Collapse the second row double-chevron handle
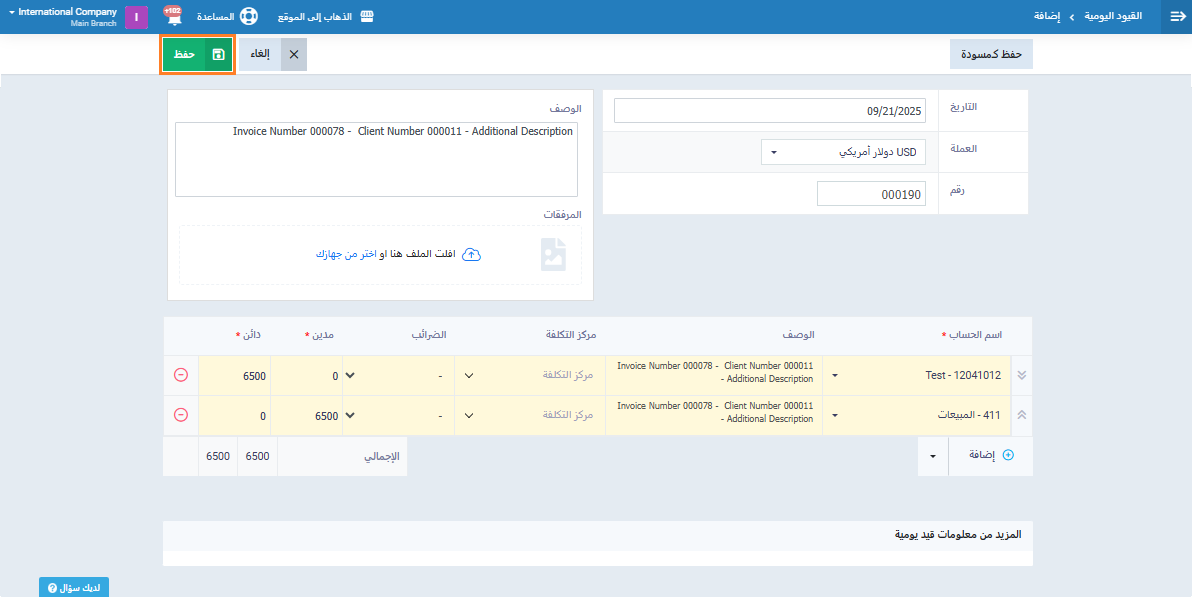 tap(1021, 415)
